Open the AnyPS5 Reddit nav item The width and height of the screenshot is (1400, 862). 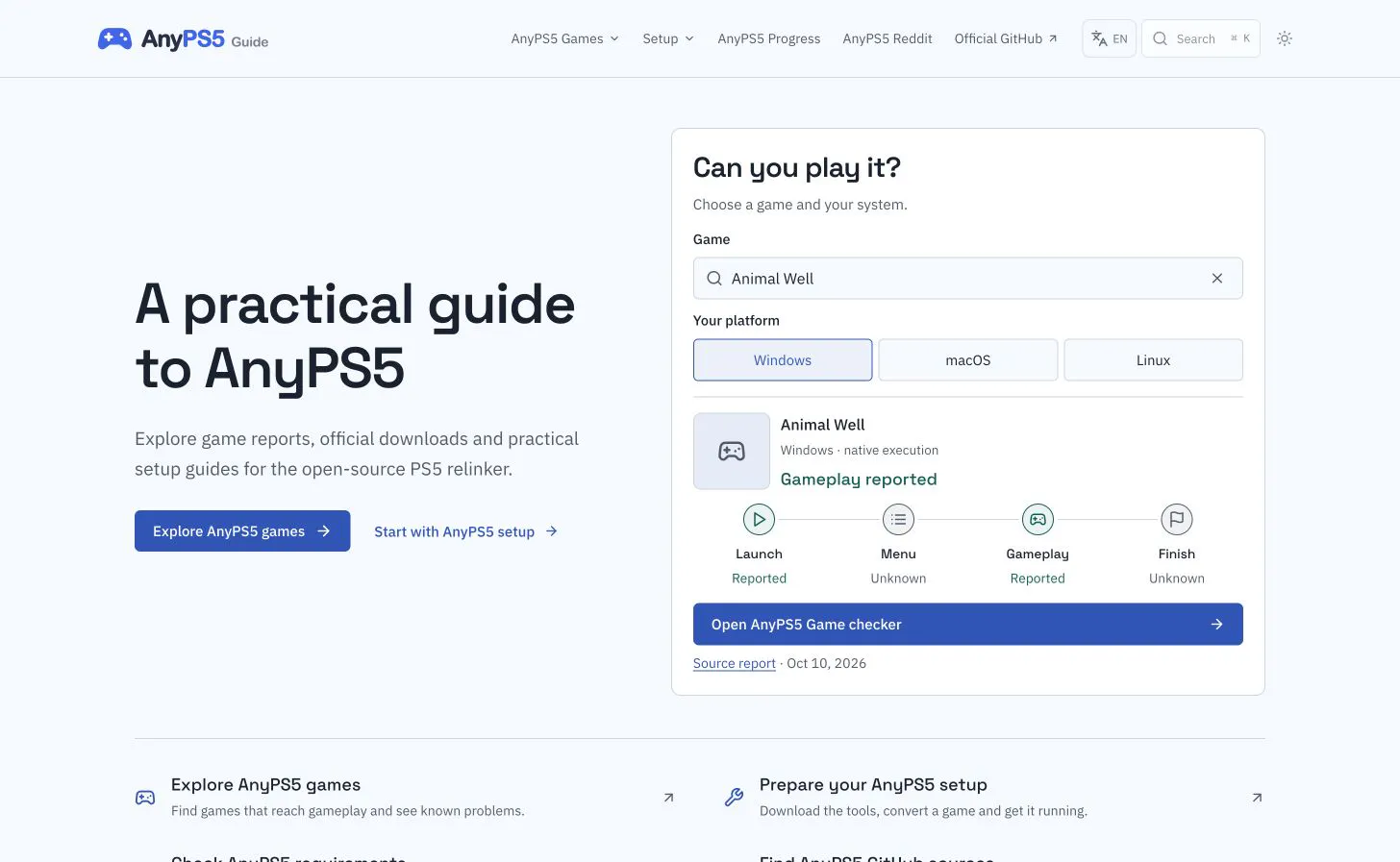coord(887,38)
